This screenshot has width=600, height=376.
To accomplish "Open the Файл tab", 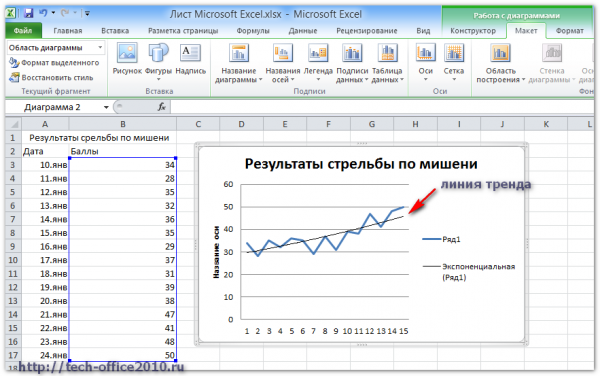I will (23, 31).
